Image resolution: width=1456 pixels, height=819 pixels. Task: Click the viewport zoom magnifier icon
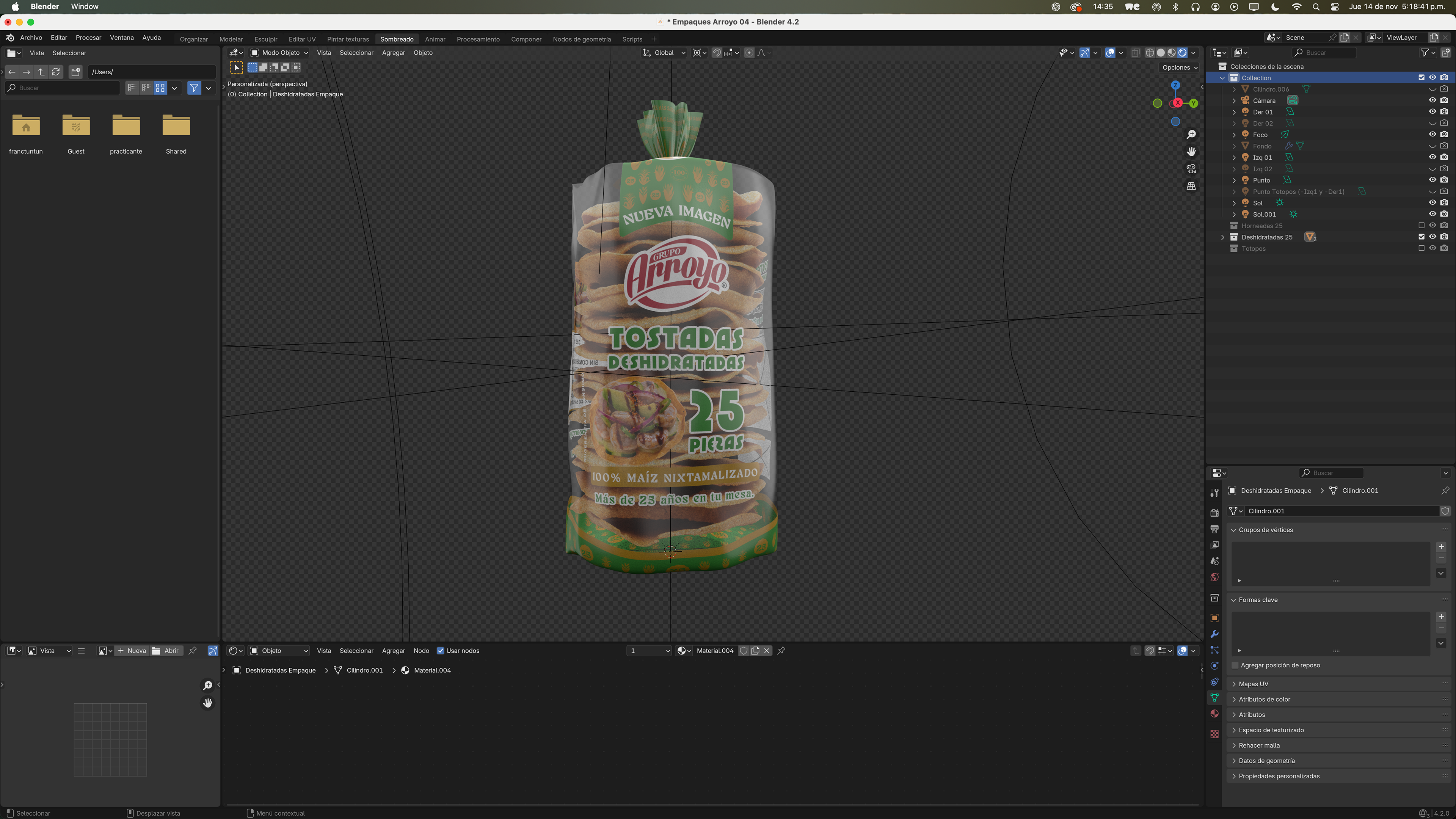click(x=1191, y=135)
